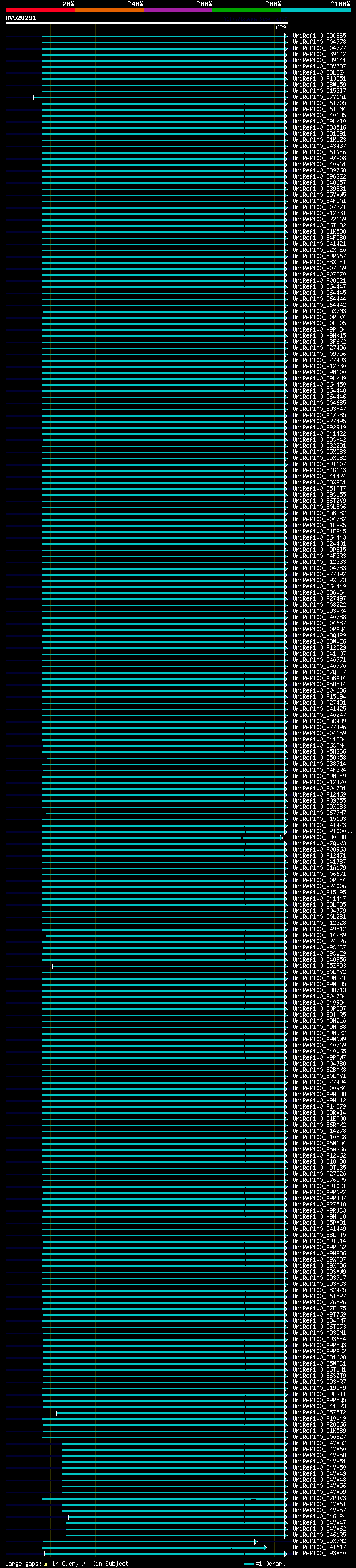Select the UniRef100_B9GSZ2 label

click(x=319, y=176)
